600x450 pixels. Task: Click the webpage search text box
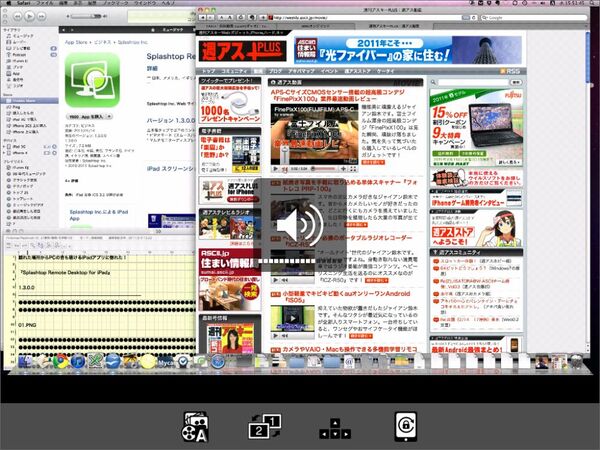coord(473,82)
